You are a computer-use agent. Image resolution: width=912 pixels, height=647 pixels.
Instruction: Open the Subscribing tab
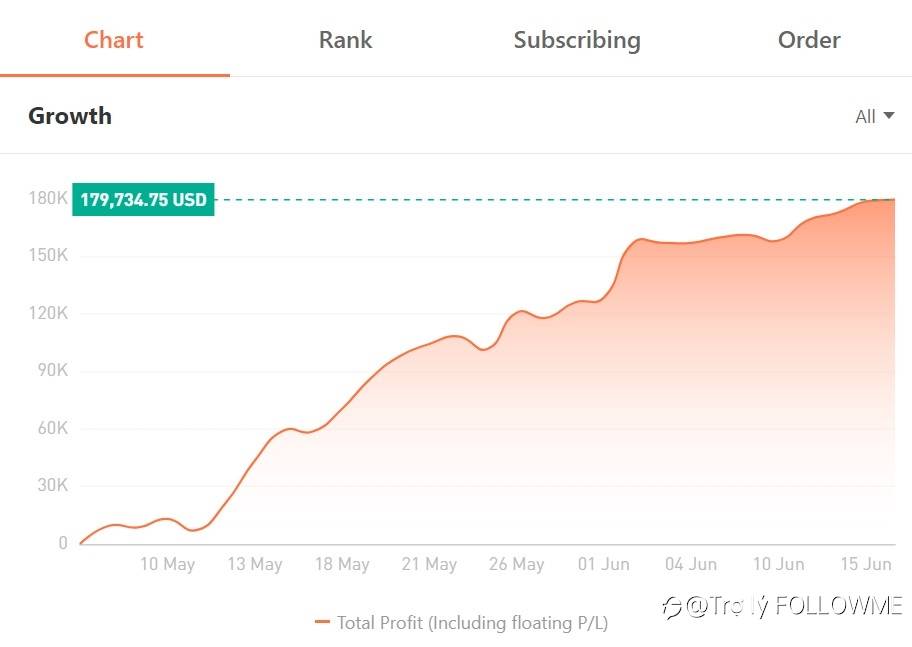point(577,40)
